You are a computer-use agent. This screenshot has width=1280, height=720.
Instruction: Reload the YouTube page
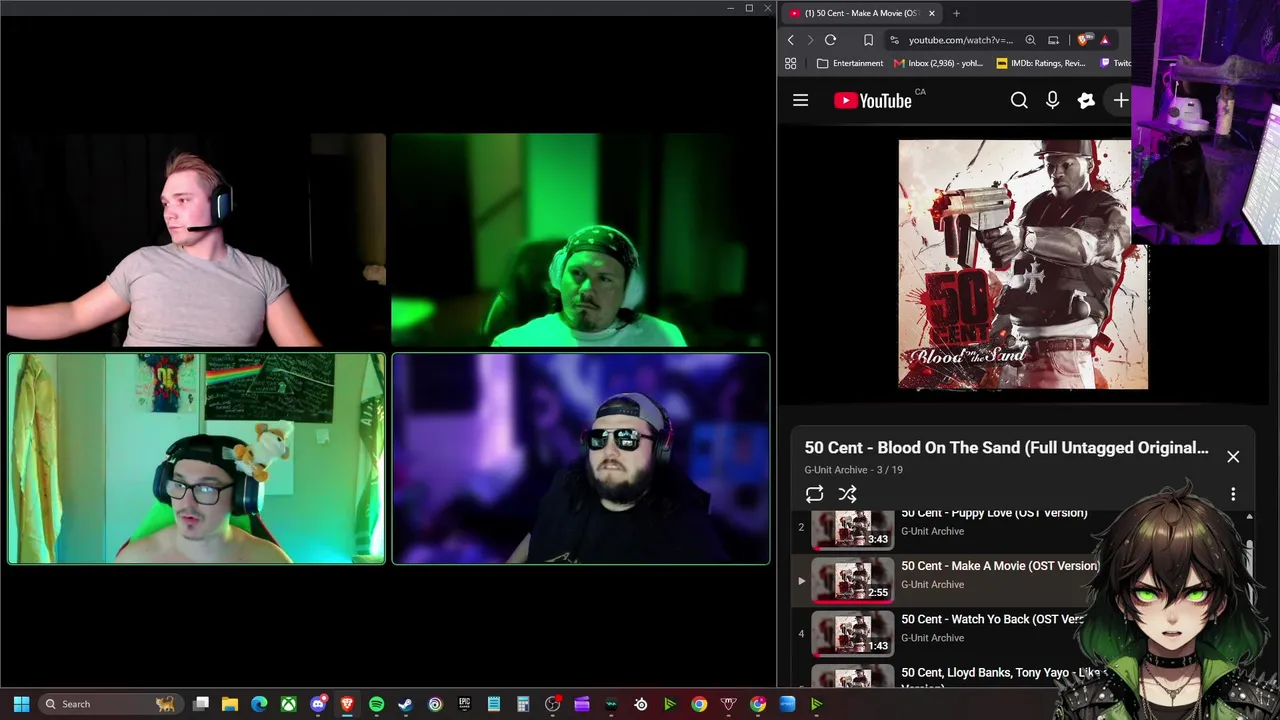[830, 40]
